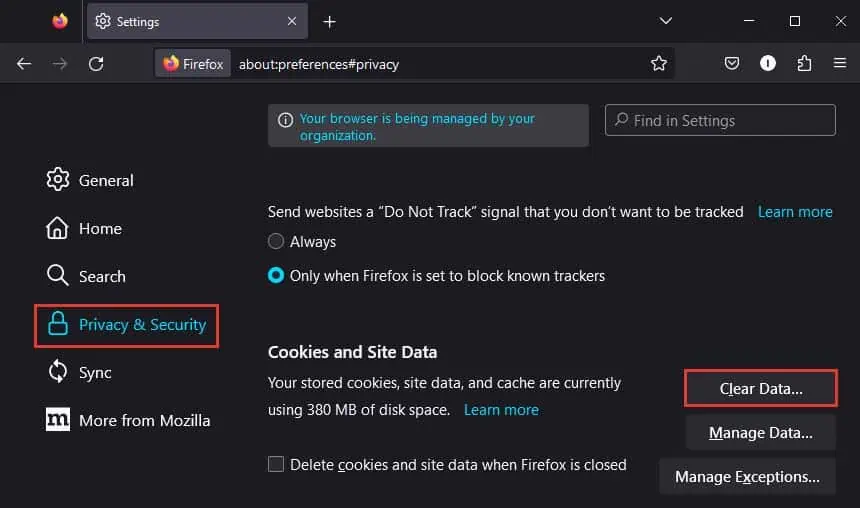The image size is (860, 508).
Task: Open the Sync settings category
Action: pyautogui.click(x=80, y=372)
